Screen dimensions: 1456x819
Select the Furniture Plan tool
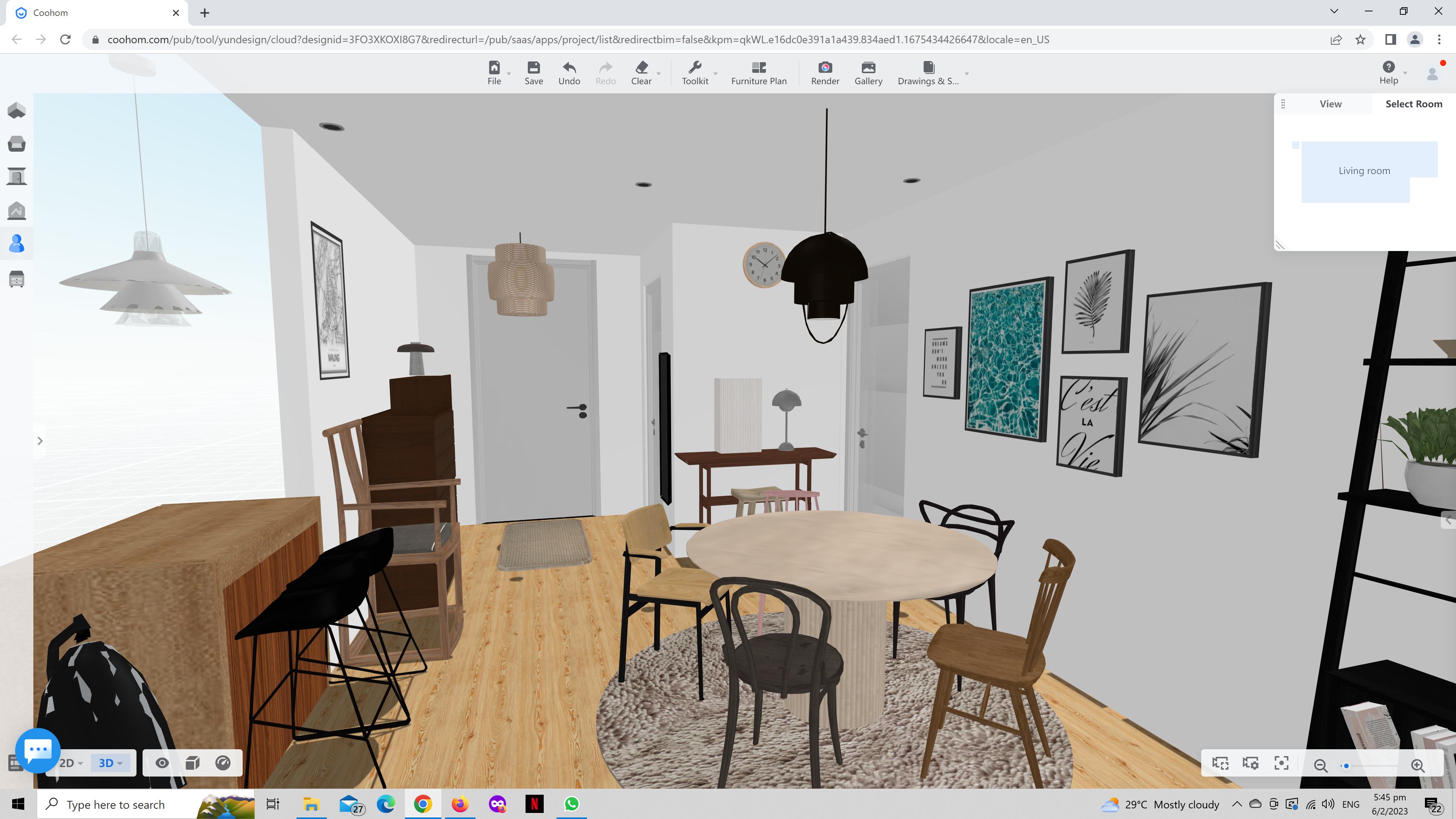coord(758,72)
